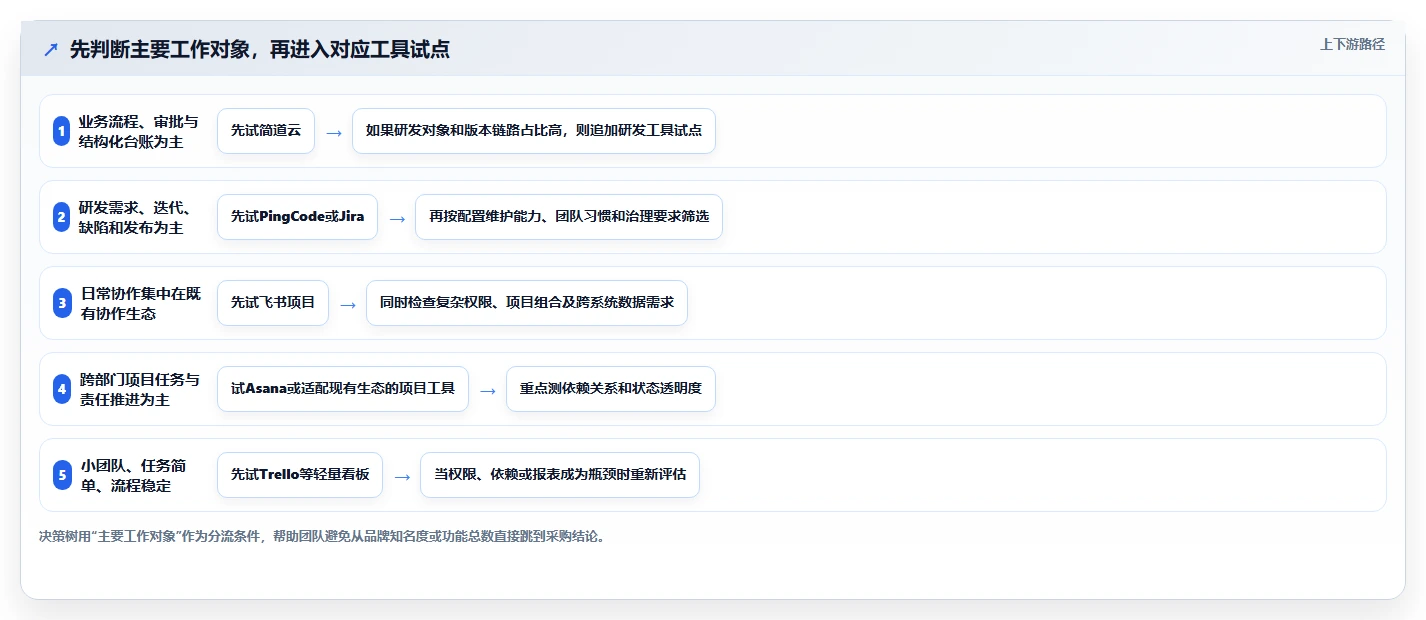This screenshot has height=620, width=1426.
Task: Select step number 3 badge
Action: (61, 303)
